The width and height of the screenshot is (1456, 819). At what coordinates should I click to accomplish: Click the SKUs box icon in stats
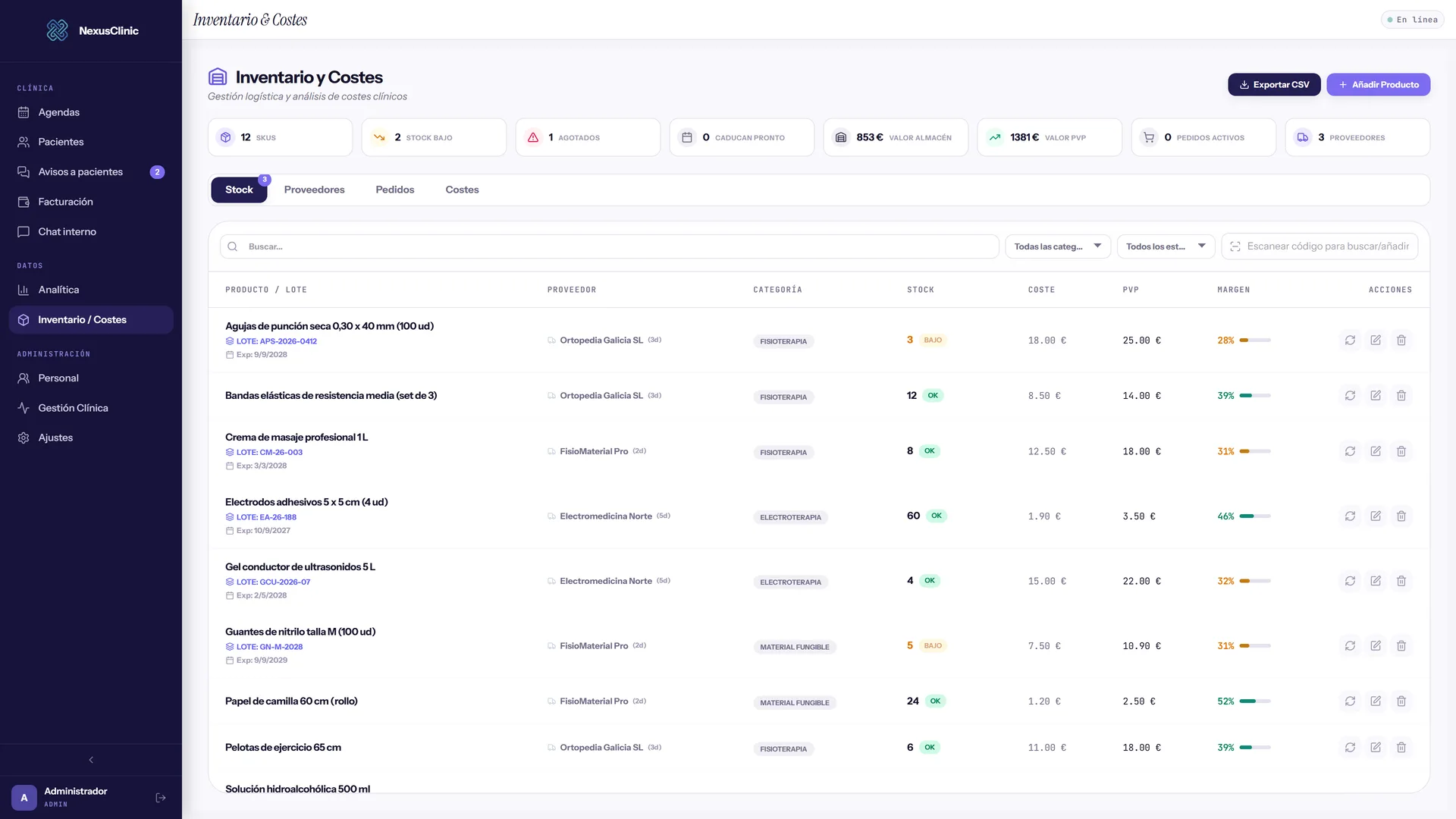225,137
